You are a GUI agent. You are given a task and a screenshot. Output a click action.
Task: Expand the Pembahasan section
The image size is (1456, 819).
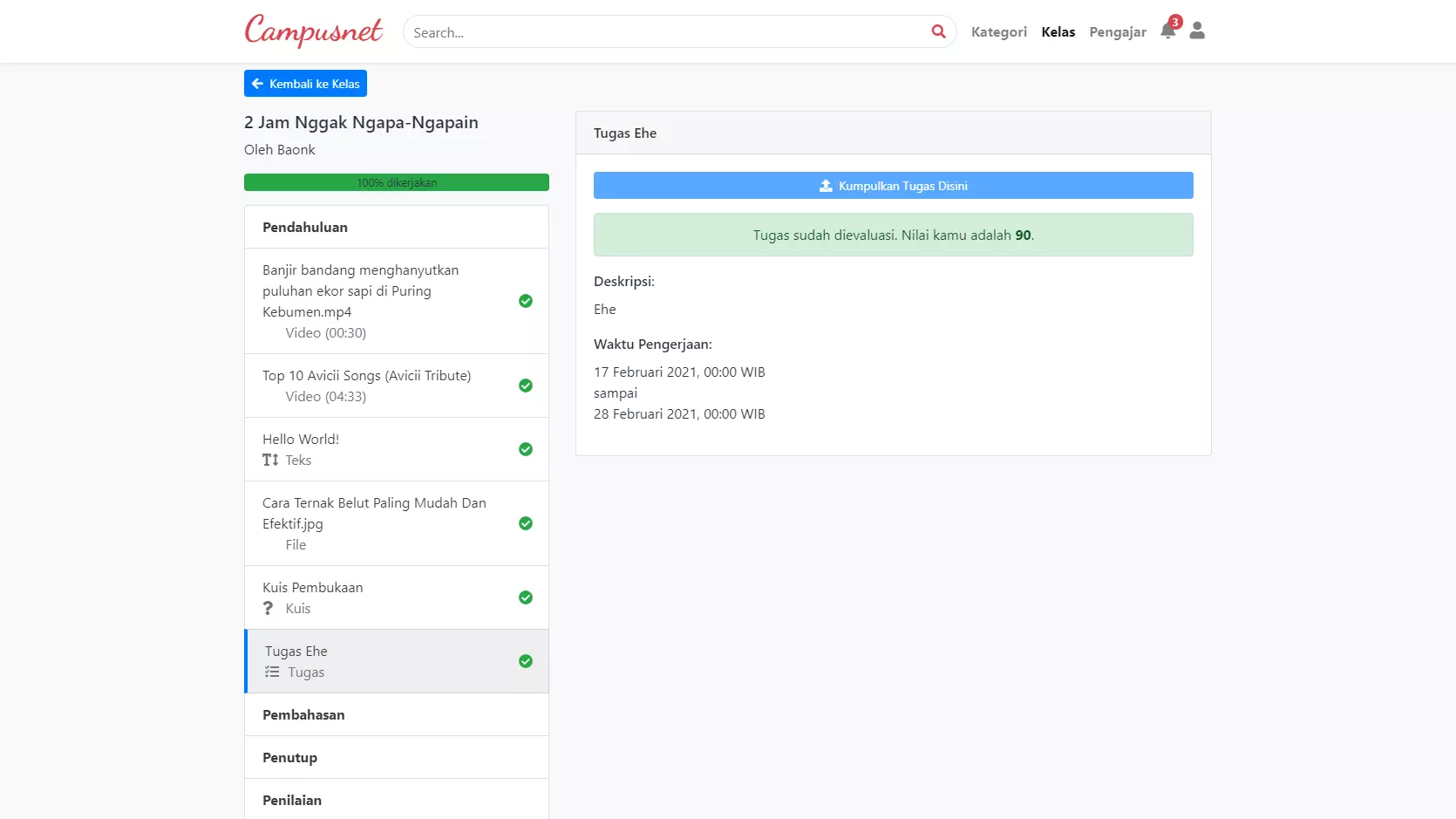[x=397, y=714]
